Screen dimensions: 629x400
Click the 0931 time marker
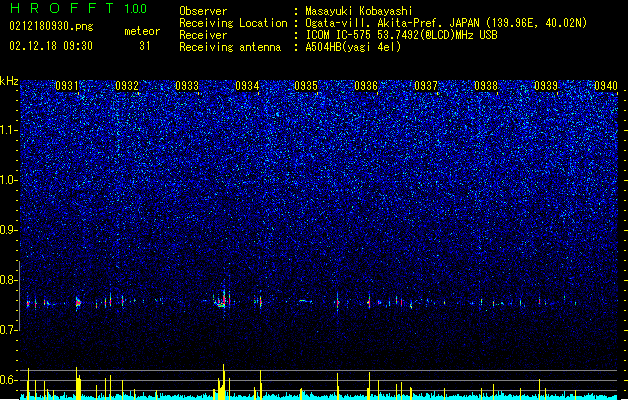(67, 86)
